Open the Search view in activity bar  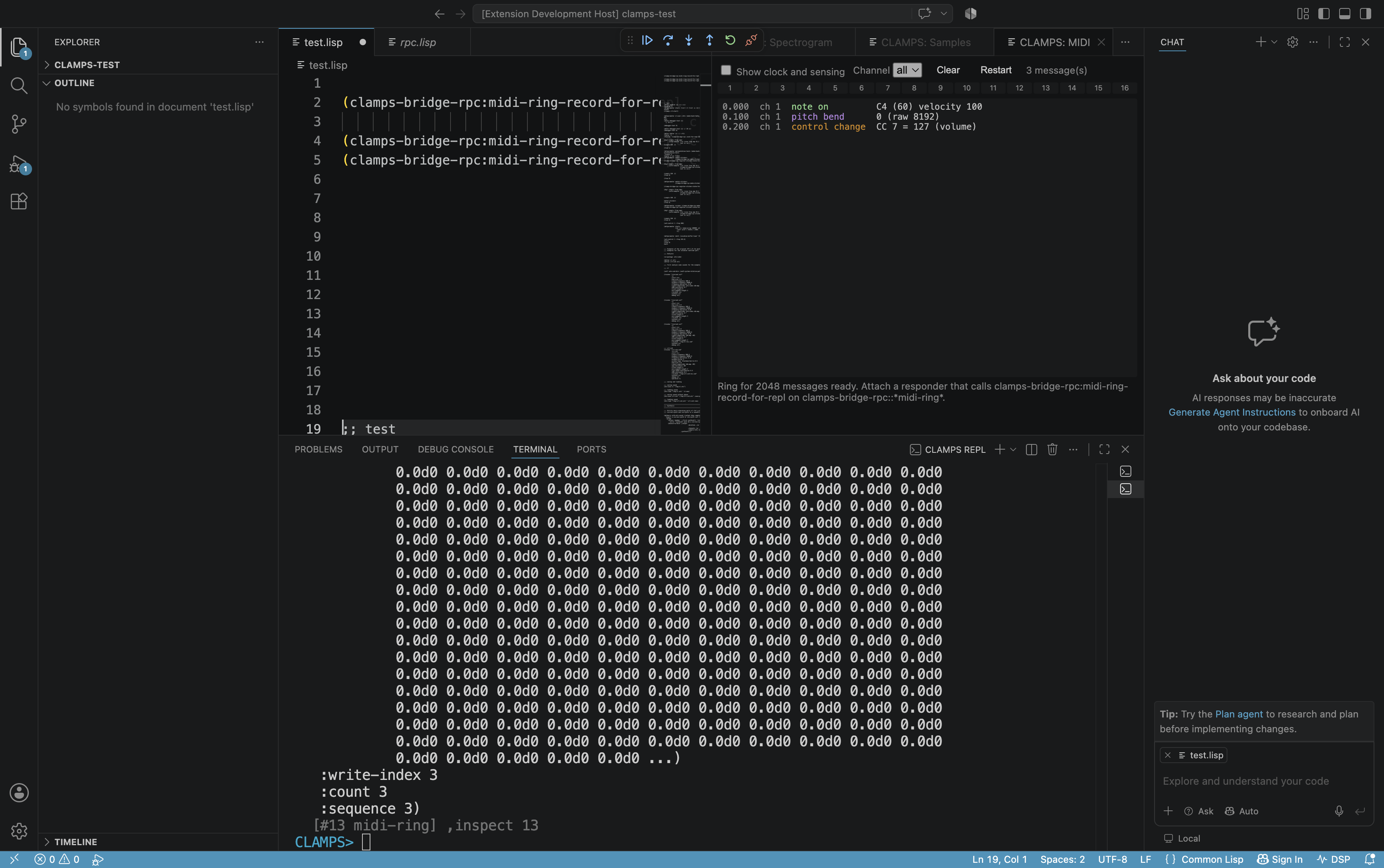[x=19, y=86]
